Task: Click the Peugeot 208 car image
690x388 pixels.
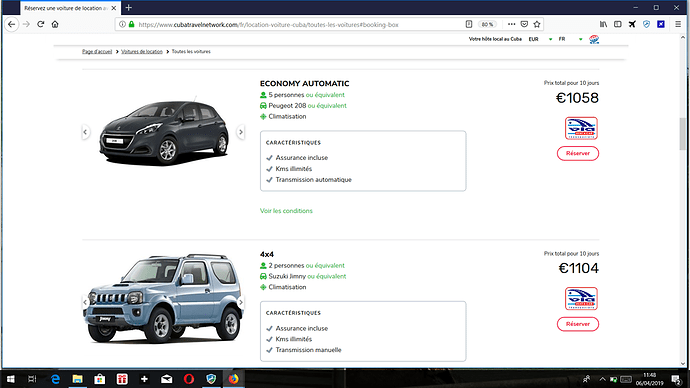Action: tap(163, 132)
